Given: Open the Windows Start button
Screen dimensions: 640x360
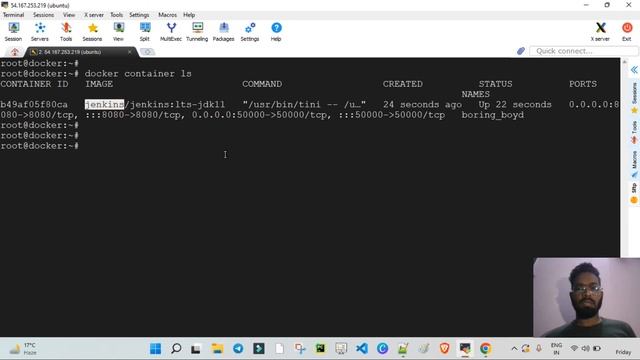Looking at the screenshot, I should [x=156, y=349].
